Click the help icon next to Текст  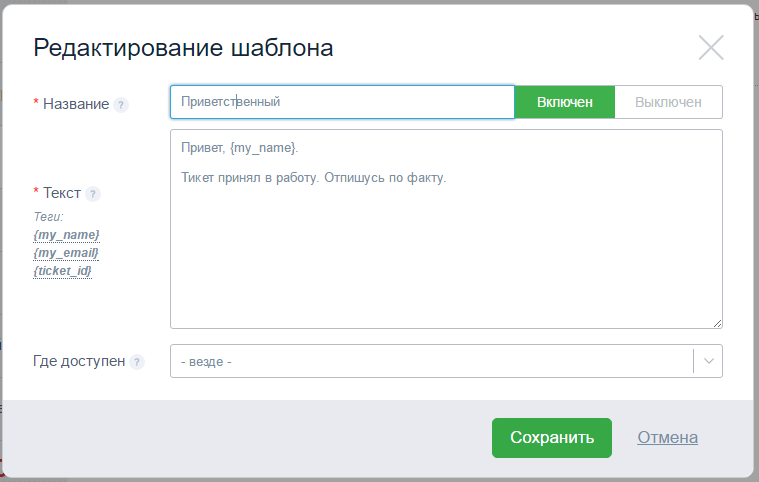coord(93,194)
